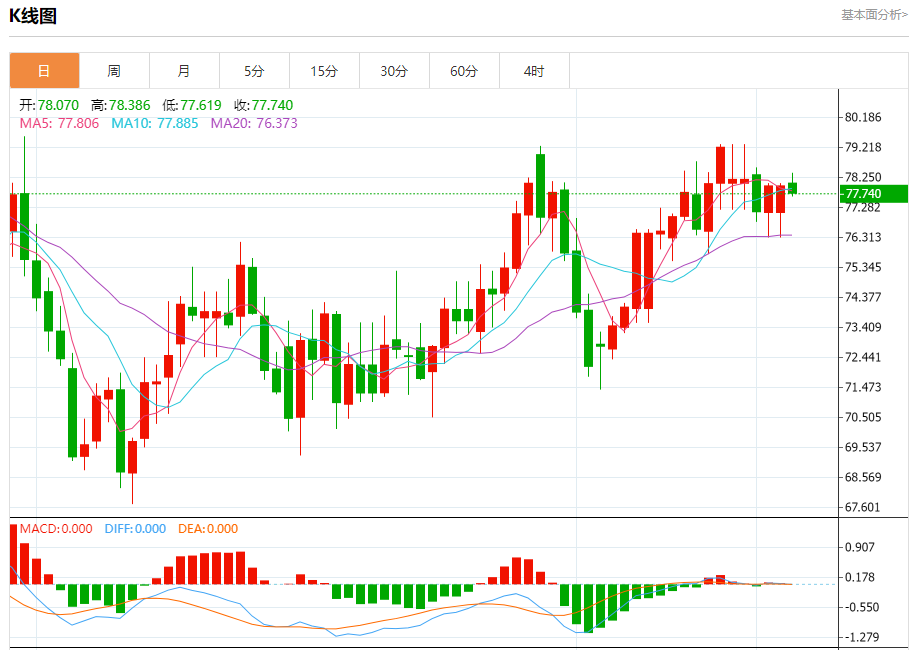Screen dimensions: 914x650
Task: Click the green 77.740 current price tag
Action: pos(873,194)
